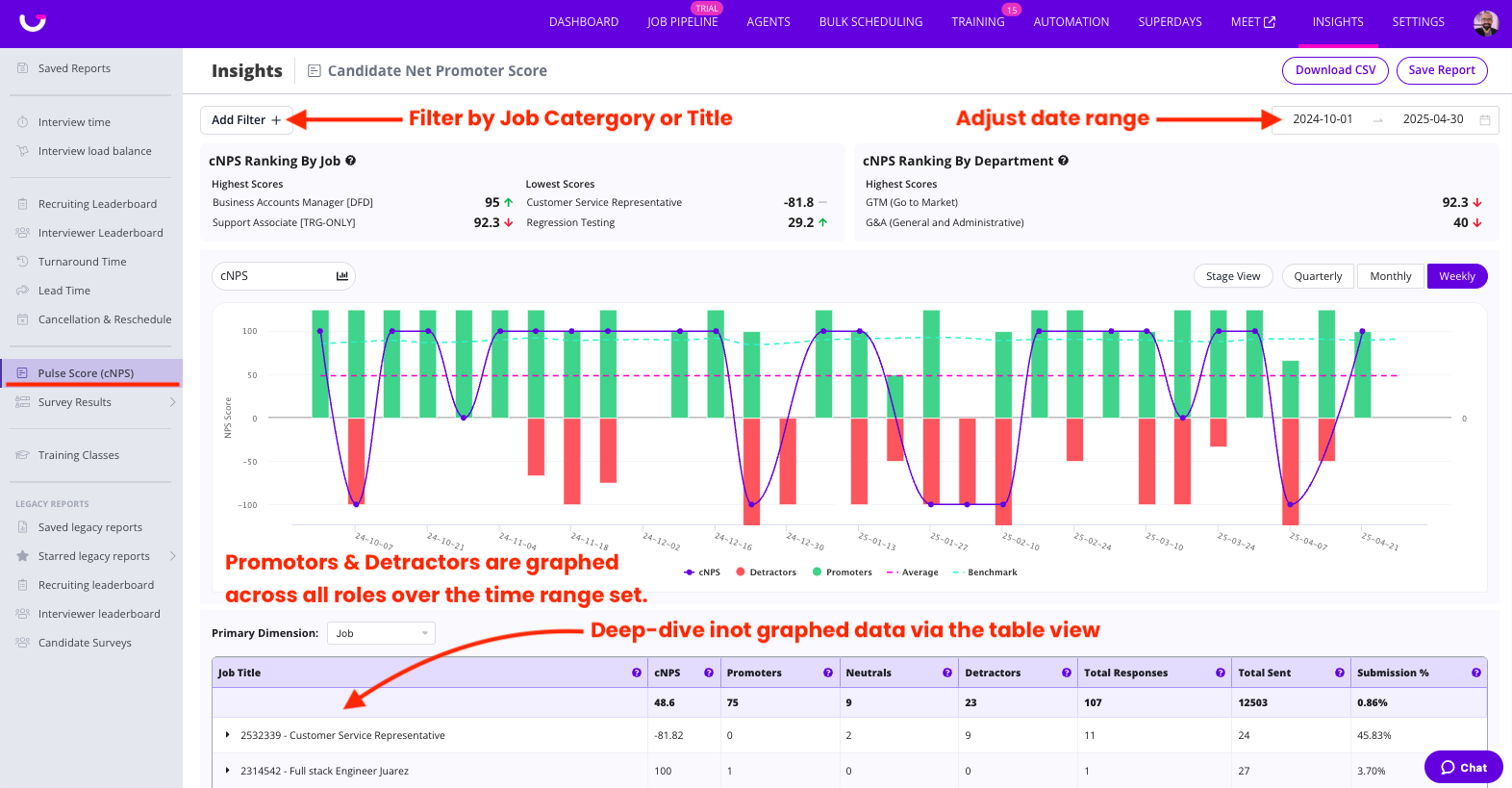Switch chart to Quarterly view
This screenshot has width=1512, height=788.
(x=1318, y=276)
